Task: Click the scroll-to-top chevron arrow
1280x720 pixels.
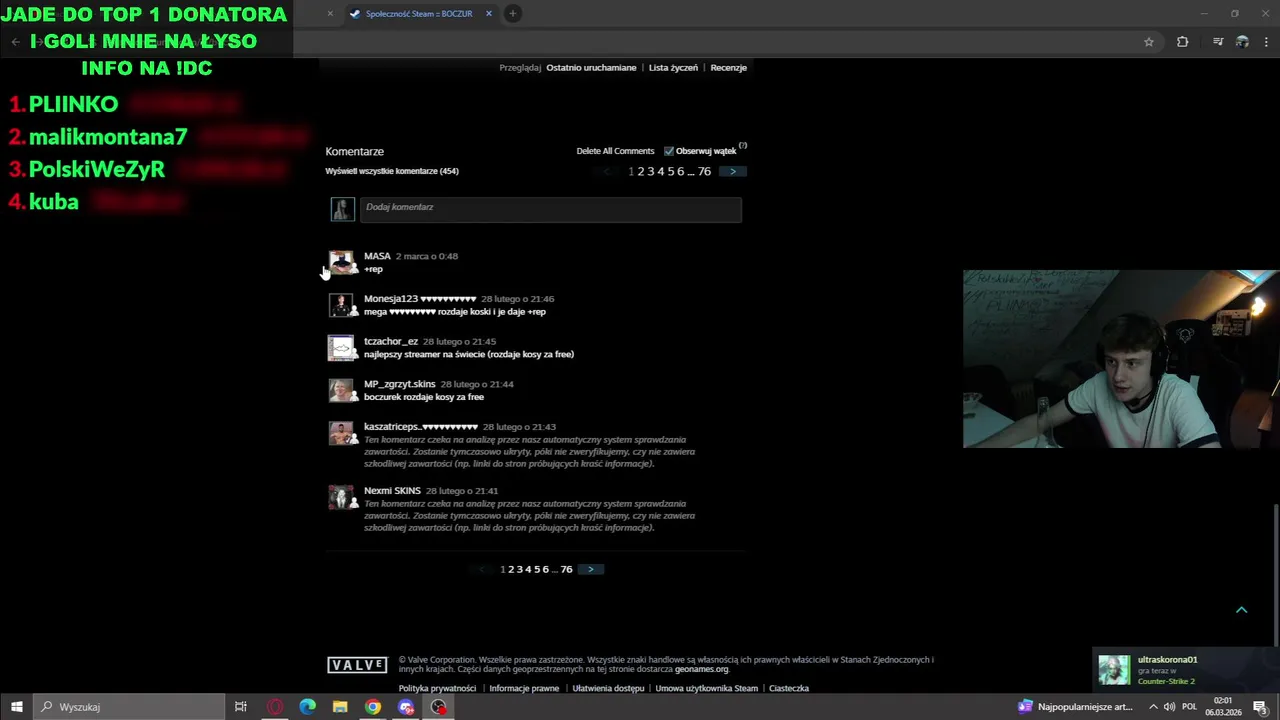Action: click(x=1241, y=610)
